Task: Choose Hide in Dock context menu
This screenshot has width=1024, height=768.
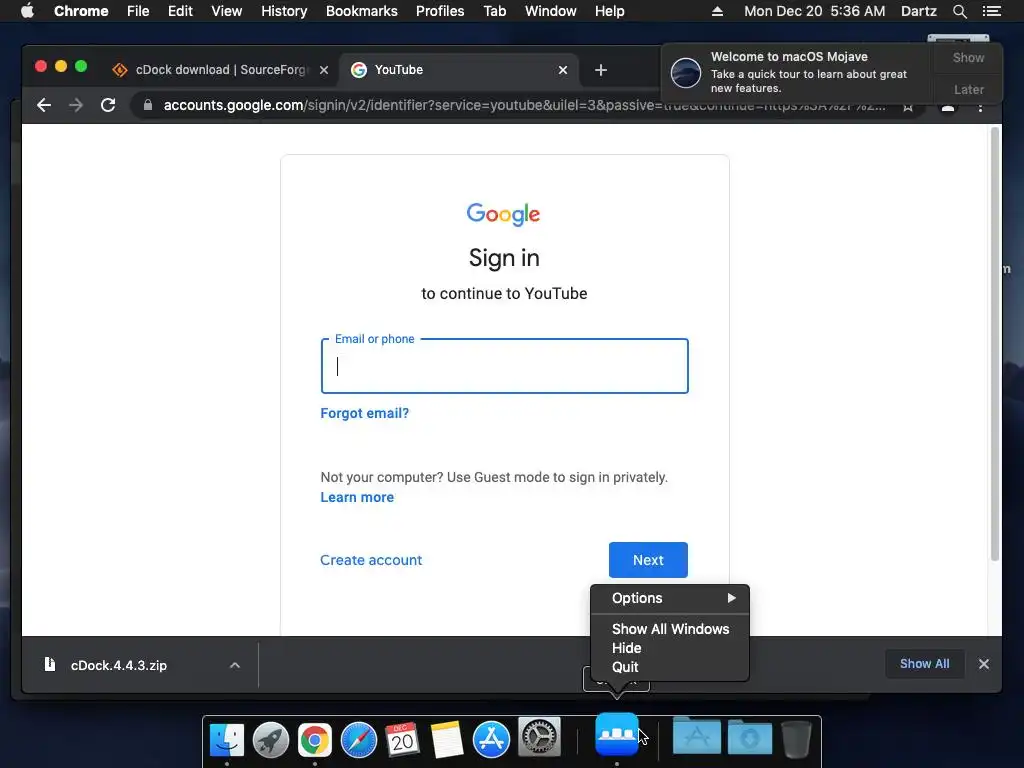Action: [670, 648]
